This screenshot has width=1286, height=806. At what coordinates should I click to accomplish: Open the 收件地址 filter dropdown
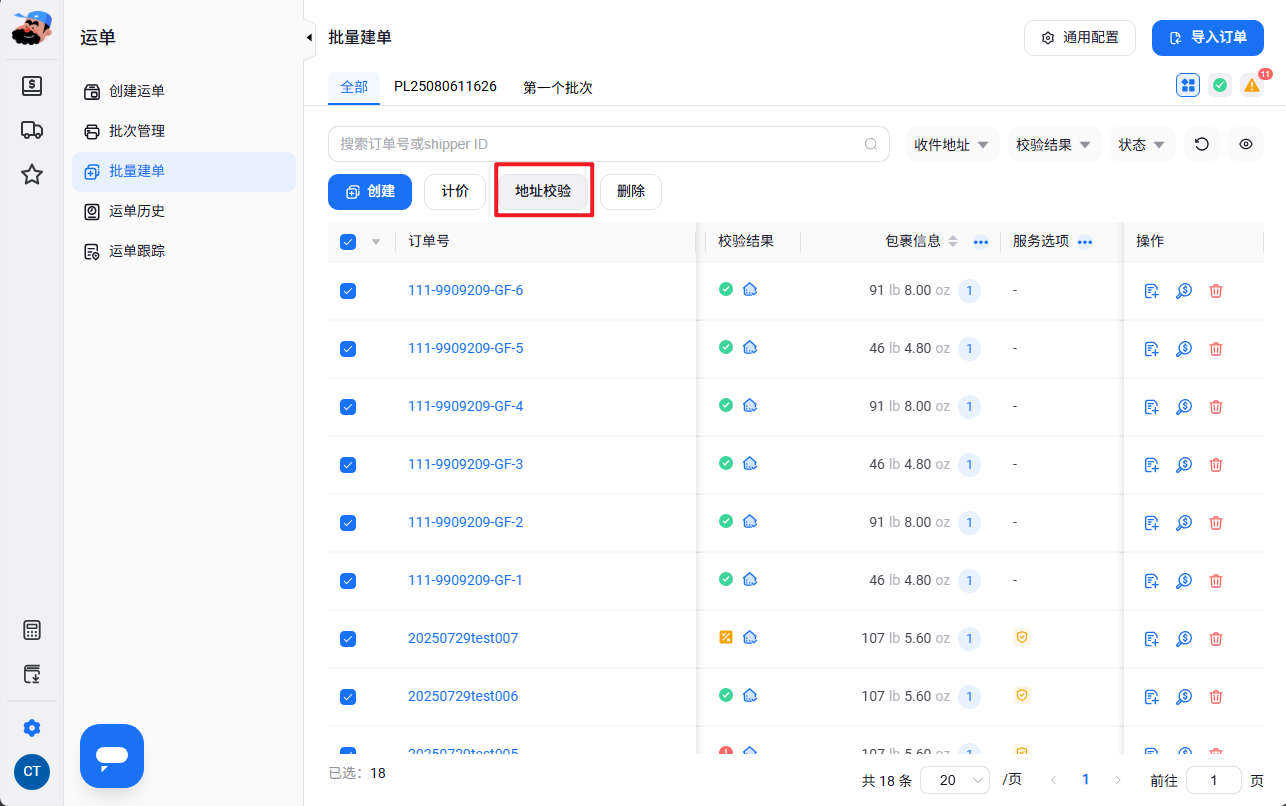[952, 144]
